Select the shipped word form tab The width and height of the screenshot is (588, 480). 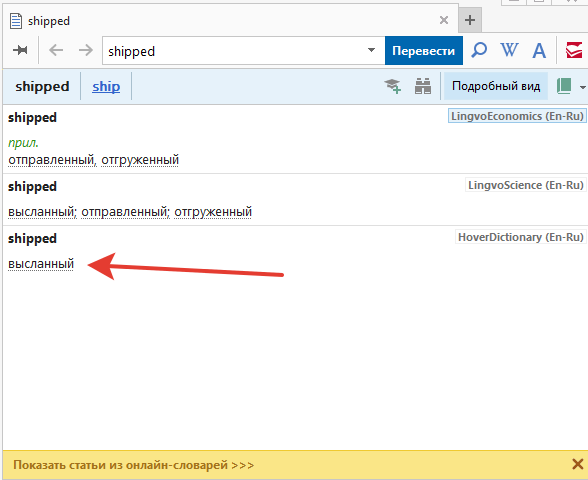click(42, 87)
